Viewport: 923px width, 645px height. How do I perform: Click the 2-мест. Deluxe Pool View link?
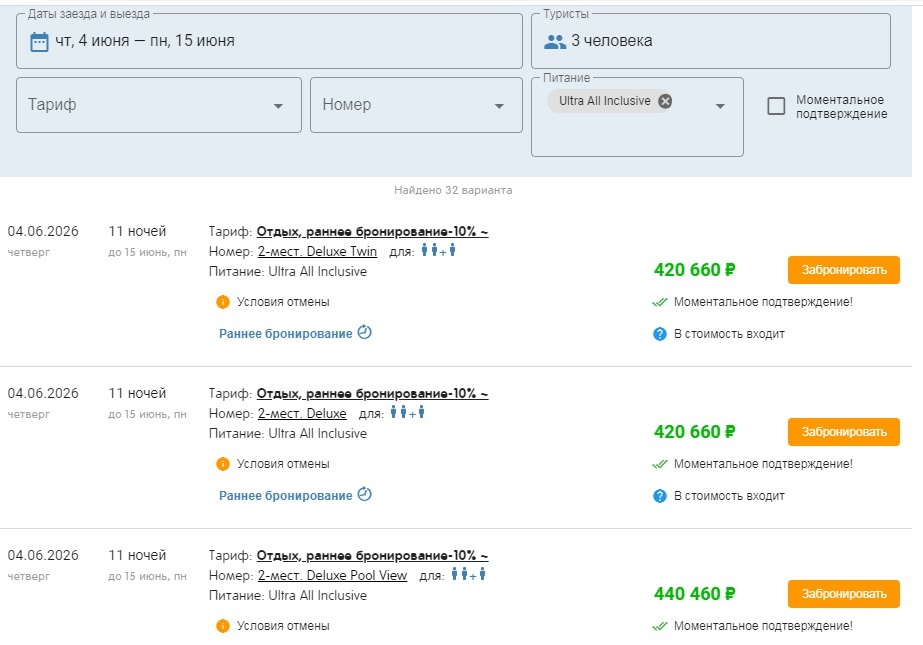[332, 576]
